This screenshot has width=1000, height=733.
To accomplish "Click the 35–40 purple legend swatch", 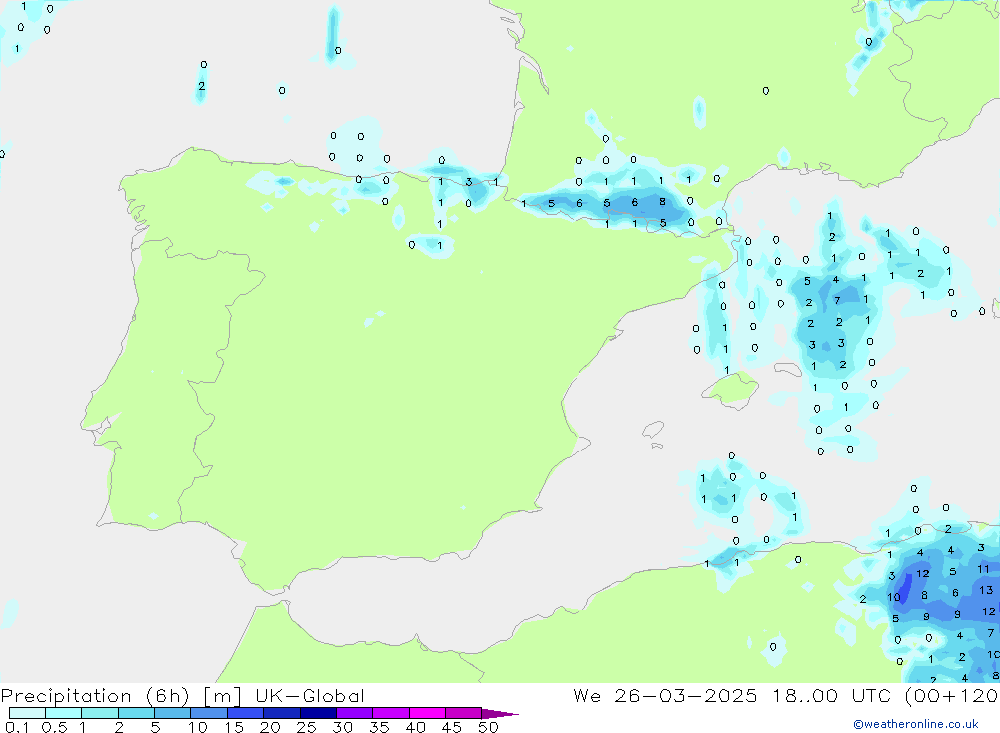I will coord(390,713).
